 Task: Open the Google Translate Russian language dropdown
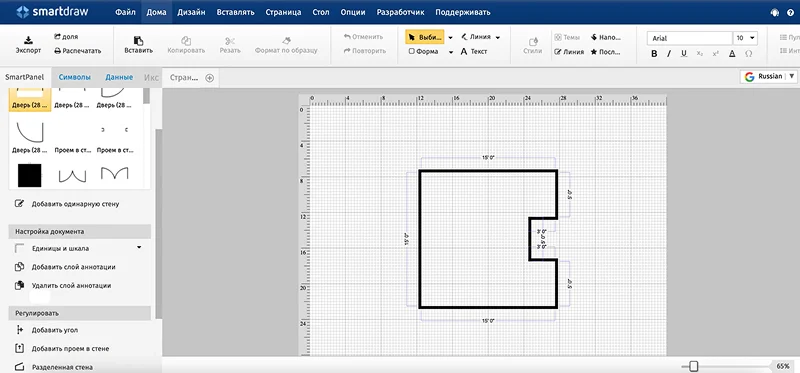[768, 77]
